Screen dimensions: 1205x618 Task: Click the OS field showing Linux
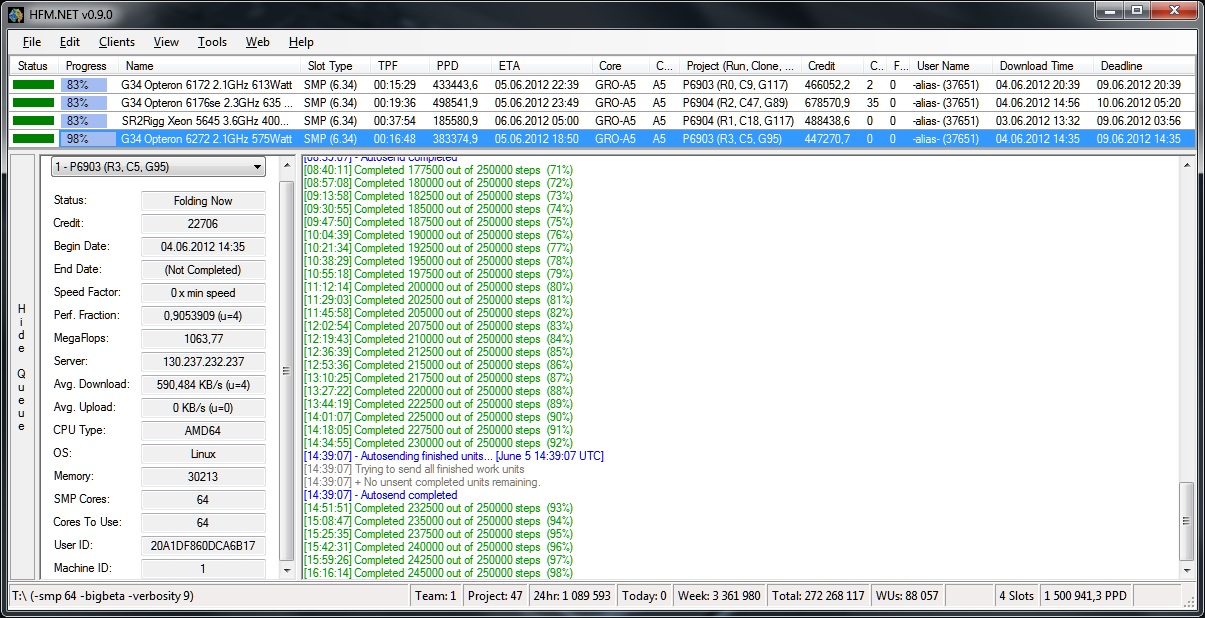click(203, 453)
